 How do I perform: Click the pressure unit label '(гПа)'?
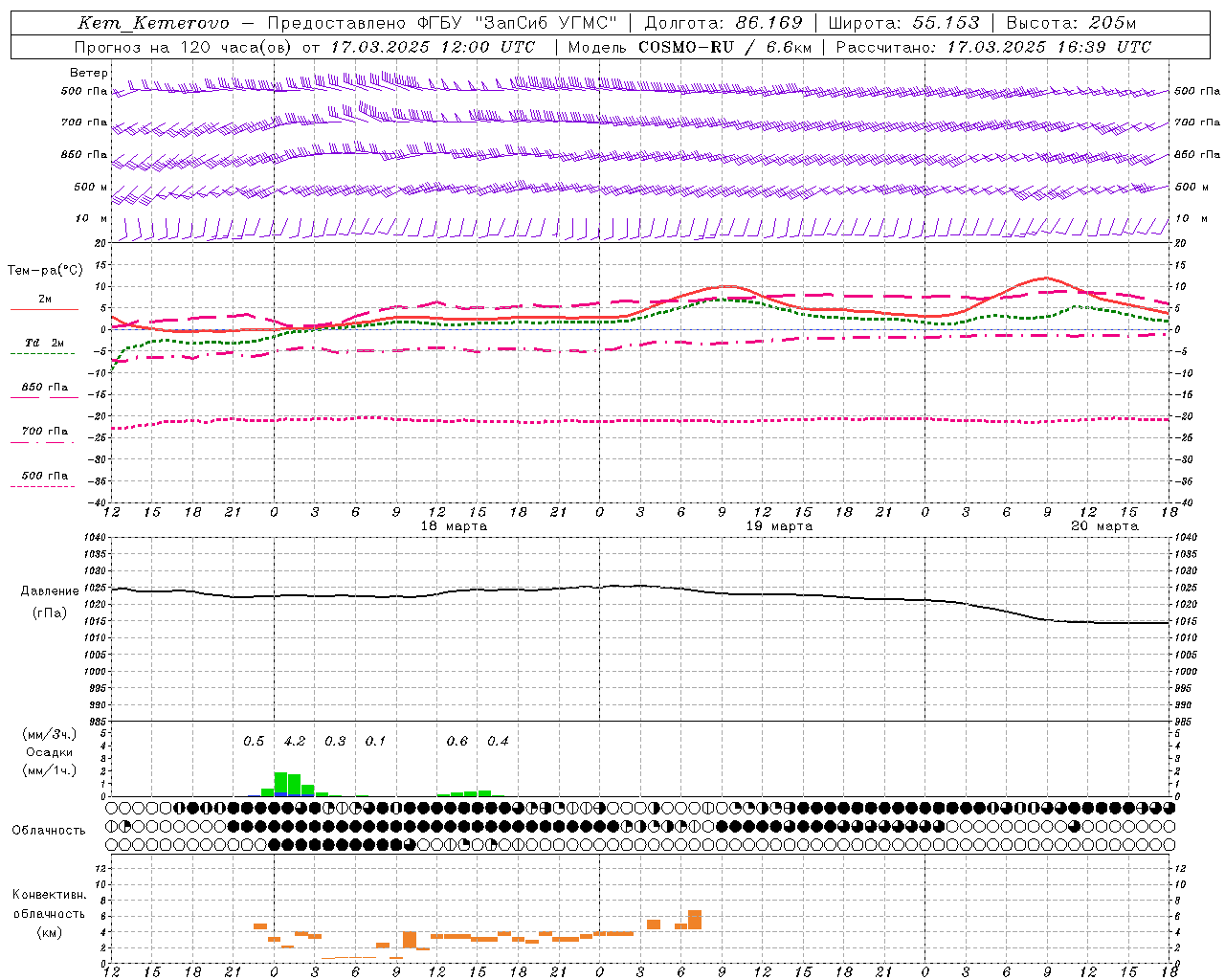50,613
